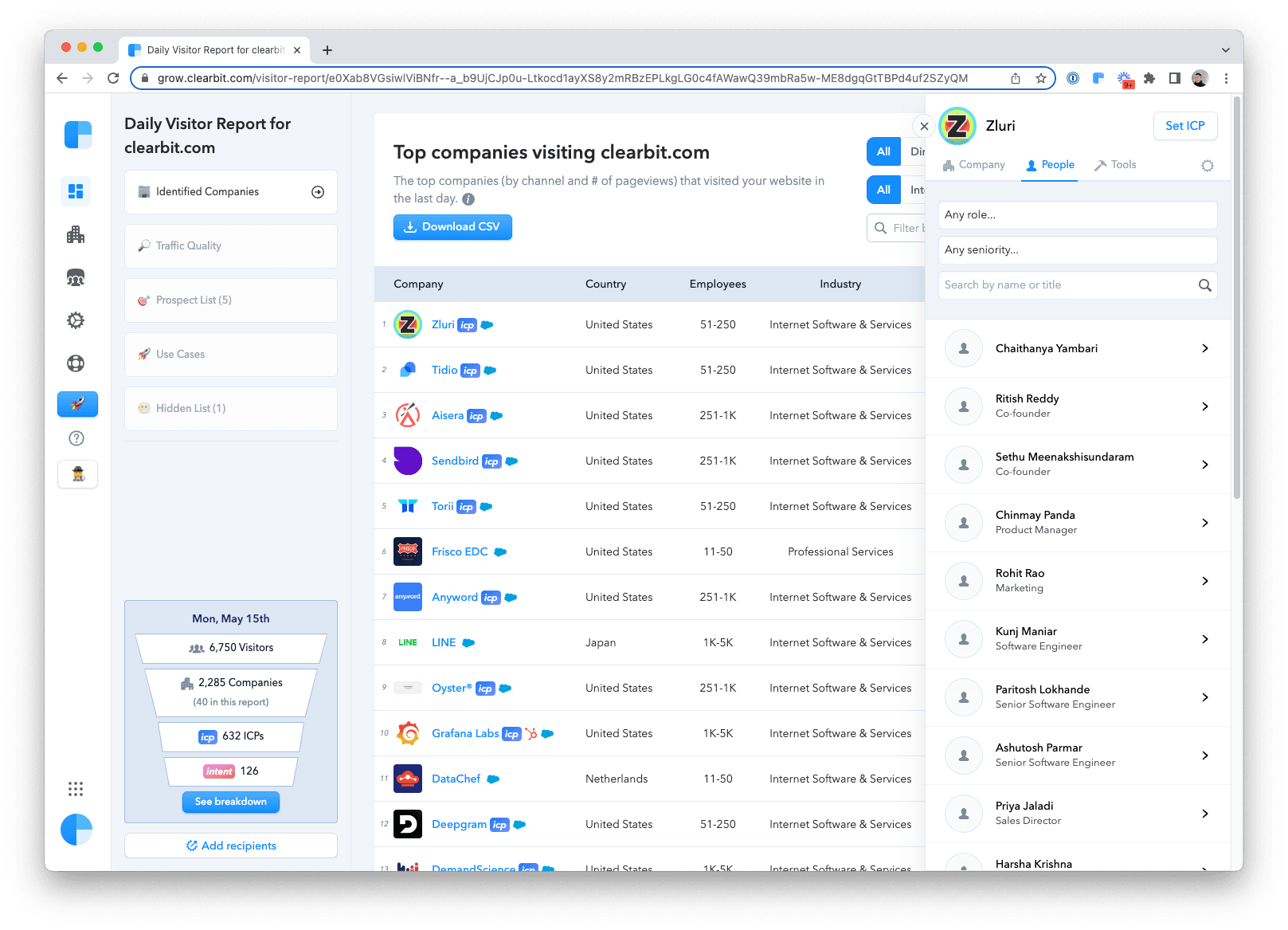1288x930 pixels.
Task: Toggle the lower All intent filter pill
Action: pos(883,190)
